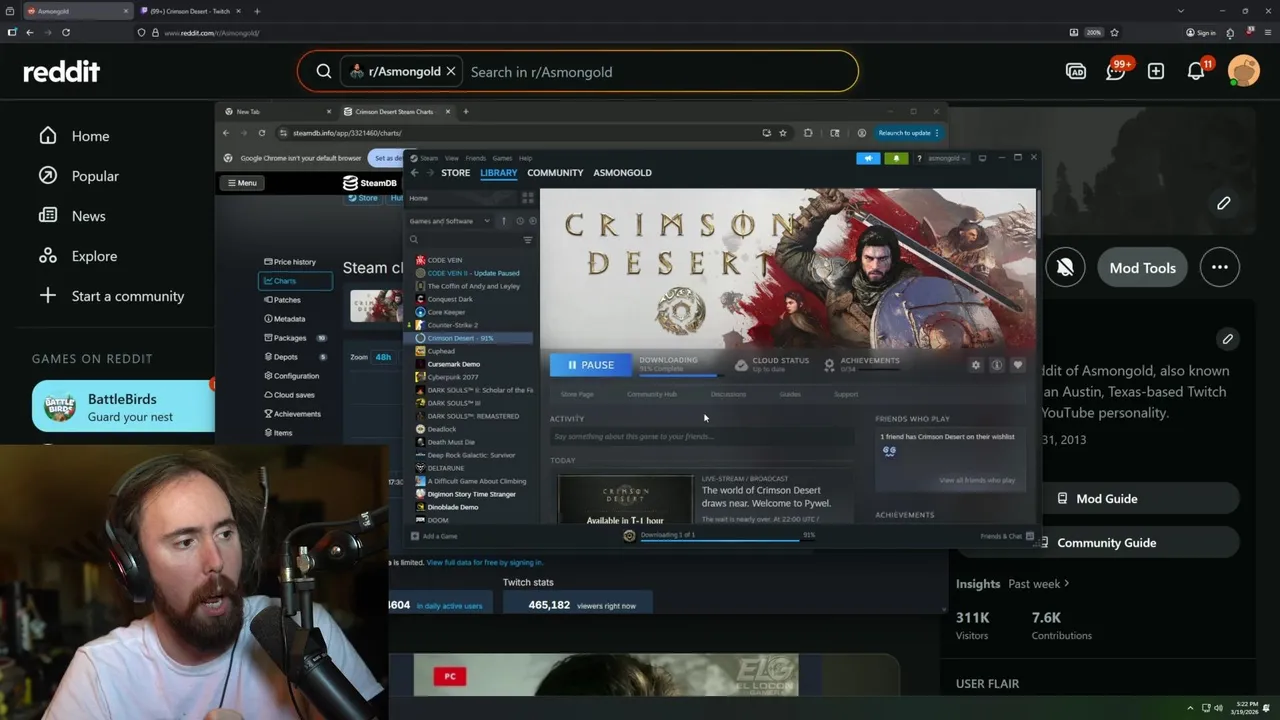This screenshot has width=1280, height=720.
Task: Click the Create post plus icon on Reddit
Action: point(1156,71)
